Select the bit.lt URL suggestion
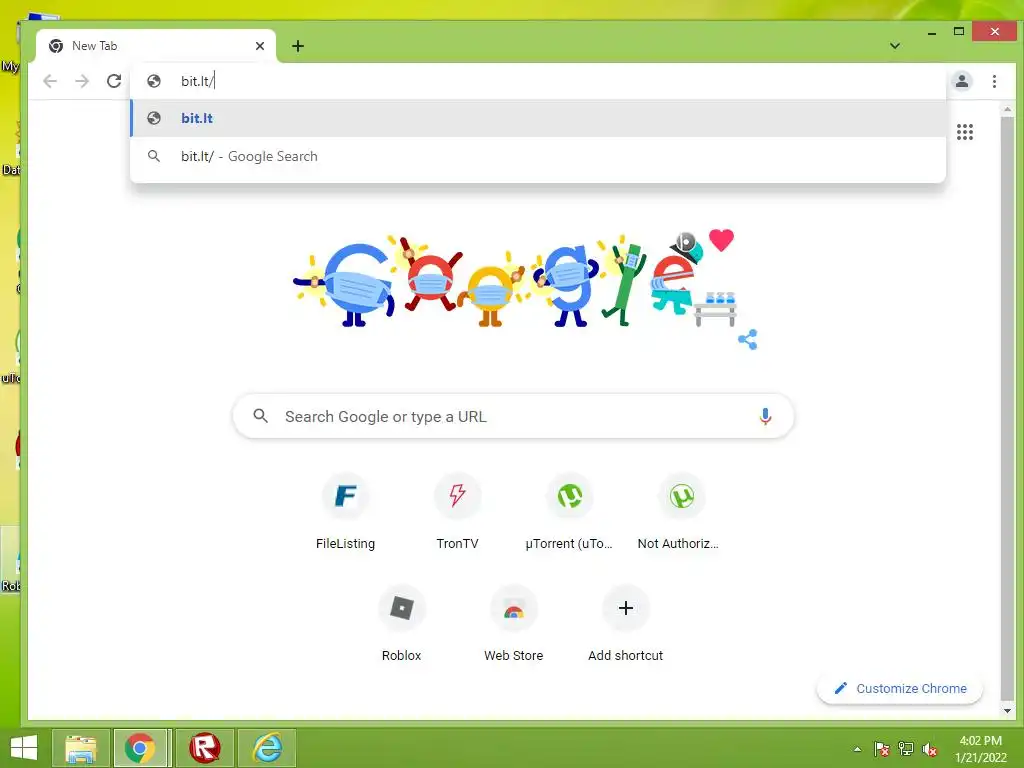Viewport: 1024px width, 768px height. [x=538, y=118]
